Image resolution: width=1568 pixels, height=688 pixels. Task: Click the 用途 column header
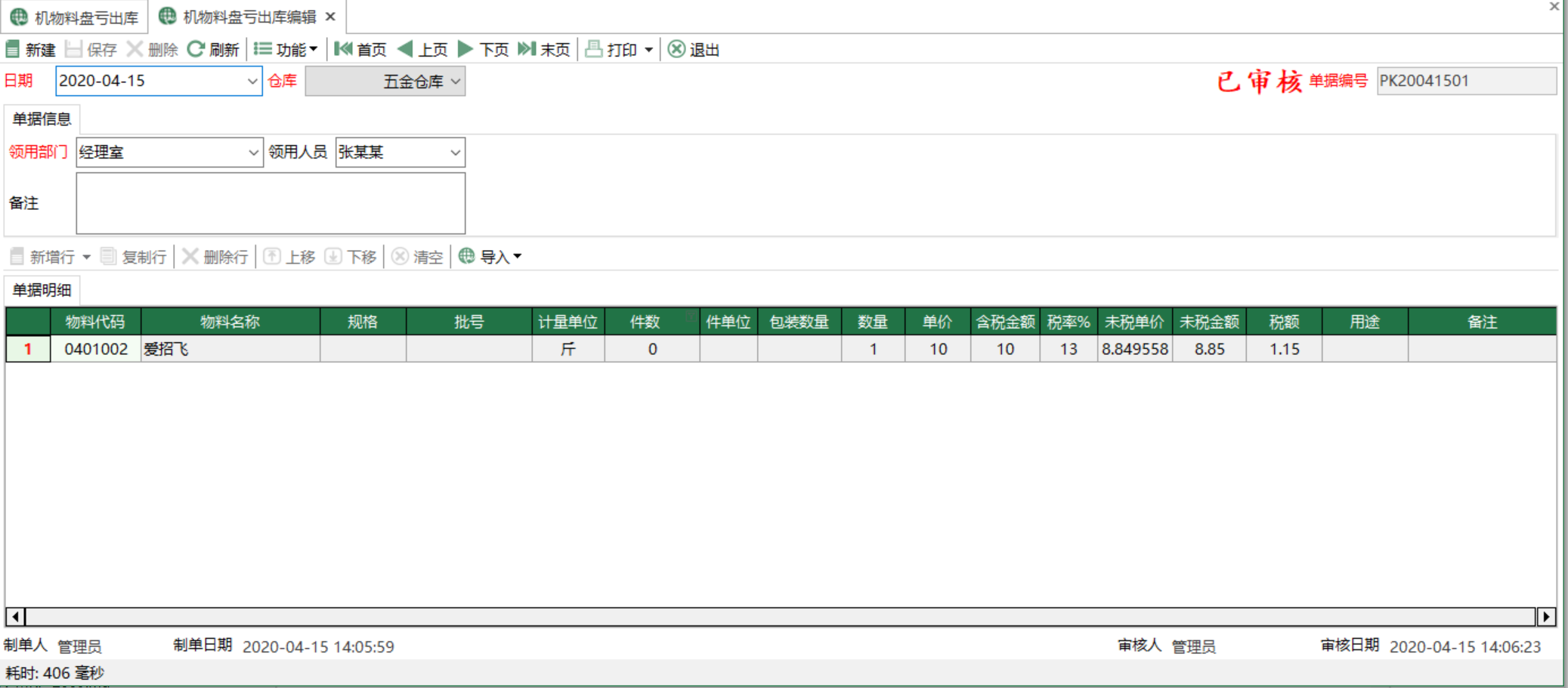(x=1365, y=322)
